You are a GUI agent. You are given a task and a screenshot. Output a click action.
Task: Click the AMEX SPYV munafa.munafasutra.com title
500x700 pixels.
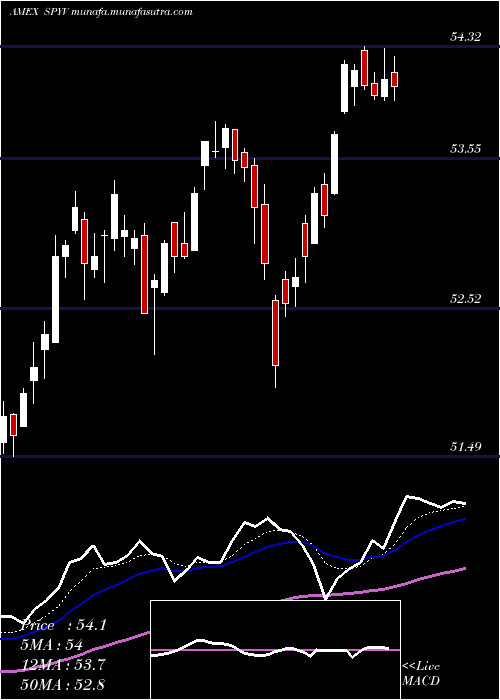(101, 12)
